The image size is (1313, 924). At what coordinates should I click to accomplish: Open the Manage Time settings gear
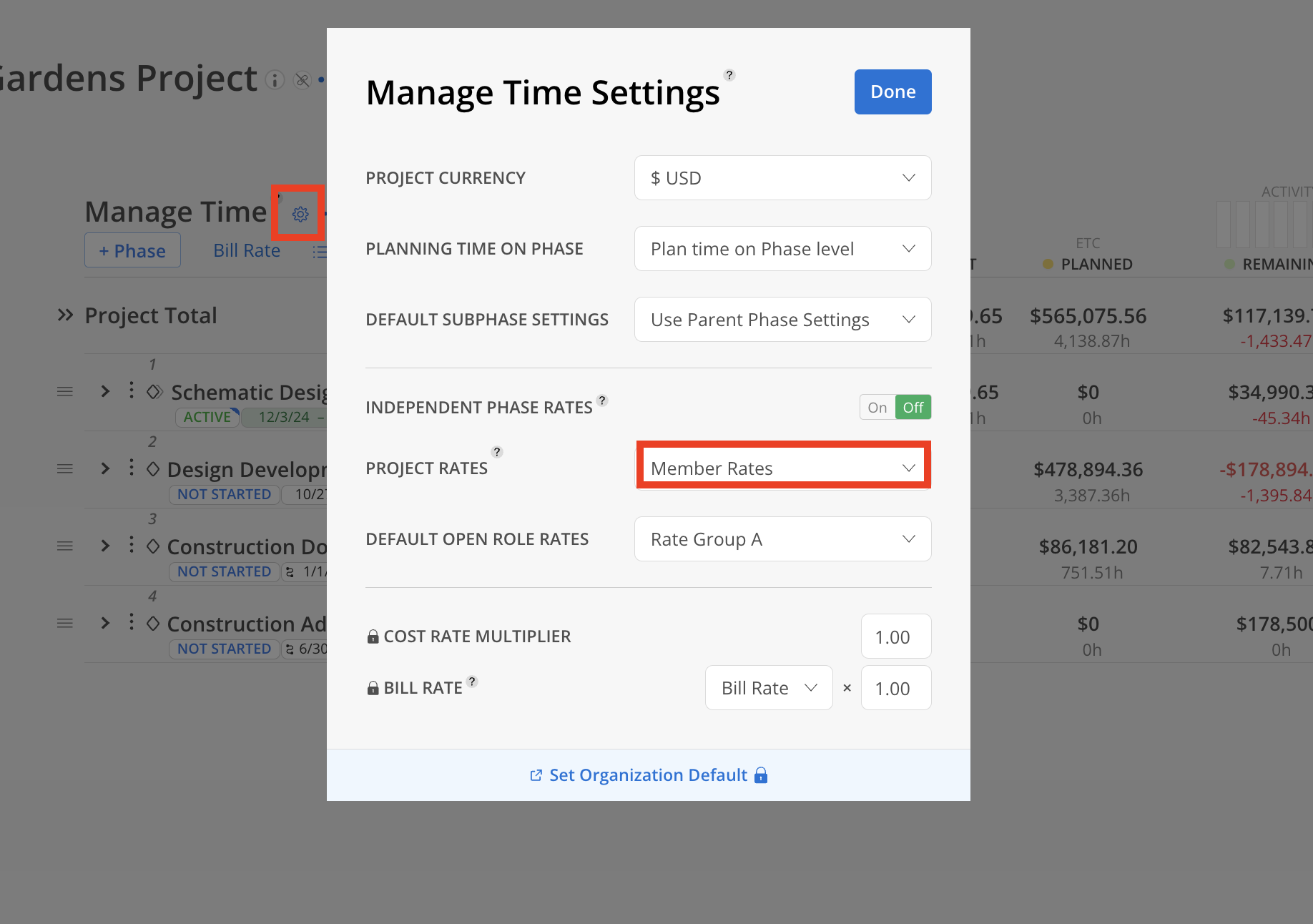300,214
